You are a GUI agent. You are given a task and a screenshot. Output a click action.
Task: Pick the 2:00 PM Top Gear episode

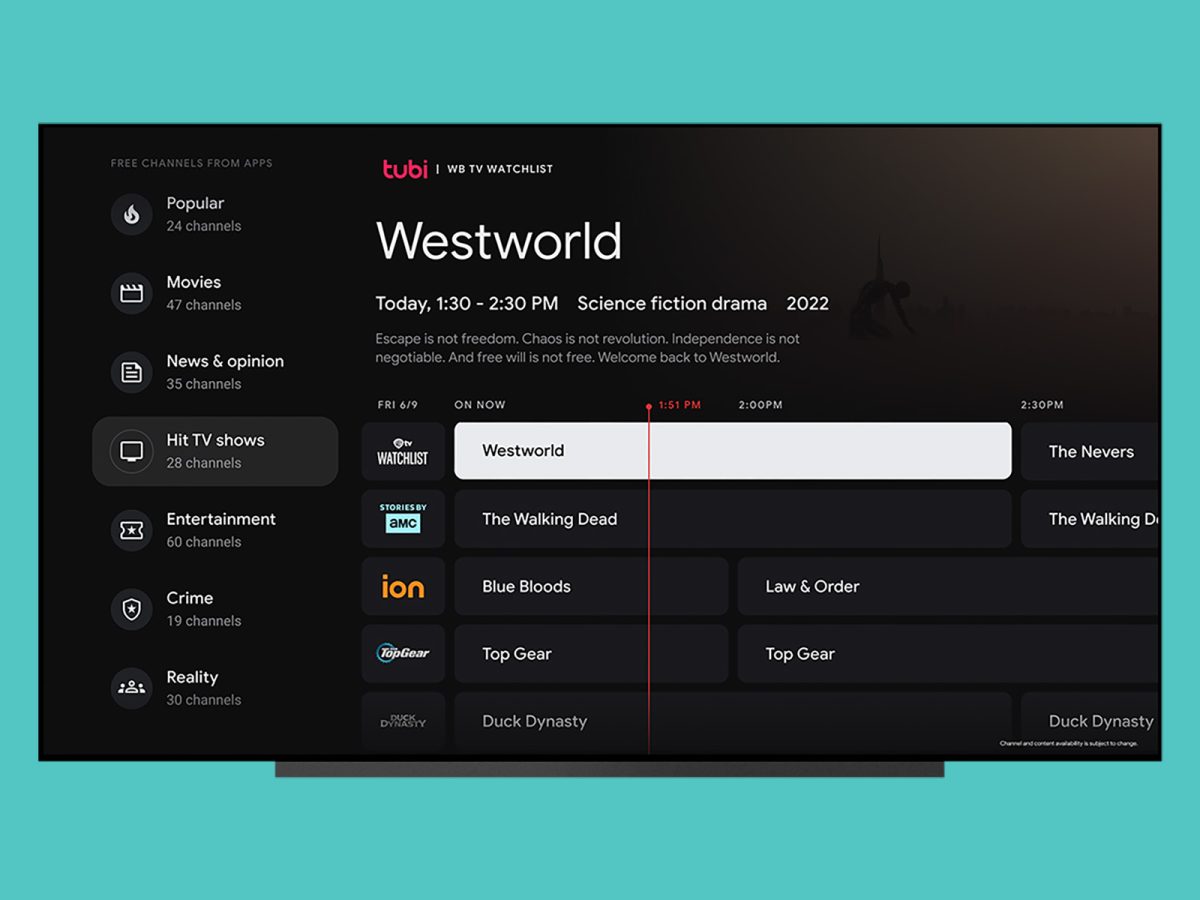[946, 654]
